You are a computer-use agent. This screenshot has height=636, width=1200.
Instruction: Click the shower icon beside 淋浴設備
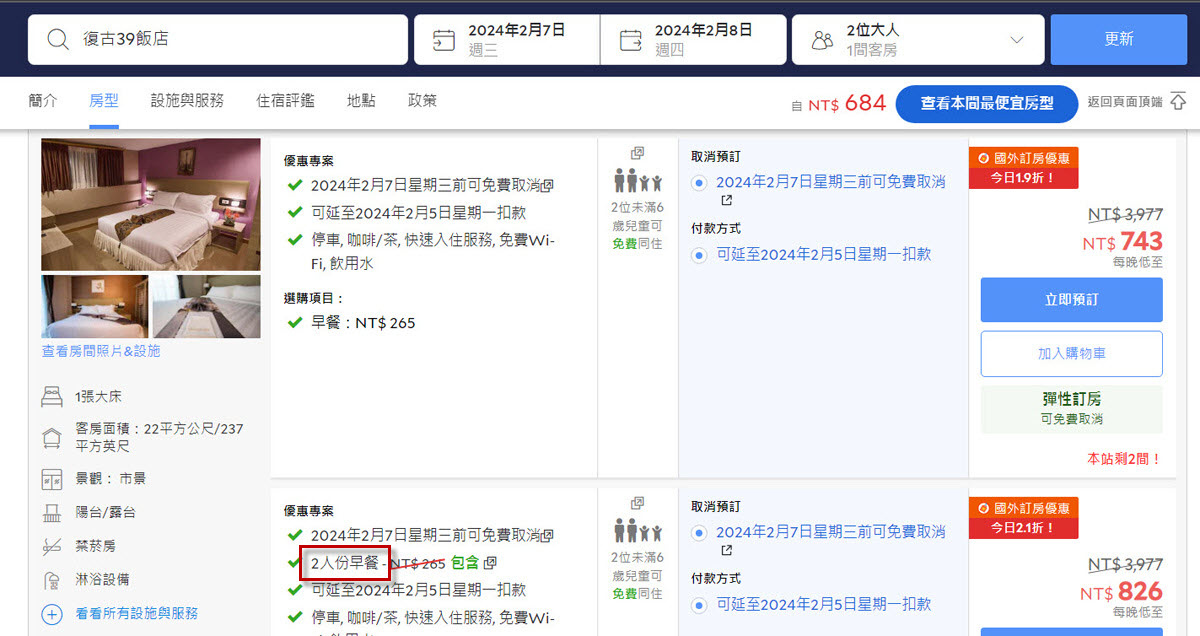(x=52, y=580)
